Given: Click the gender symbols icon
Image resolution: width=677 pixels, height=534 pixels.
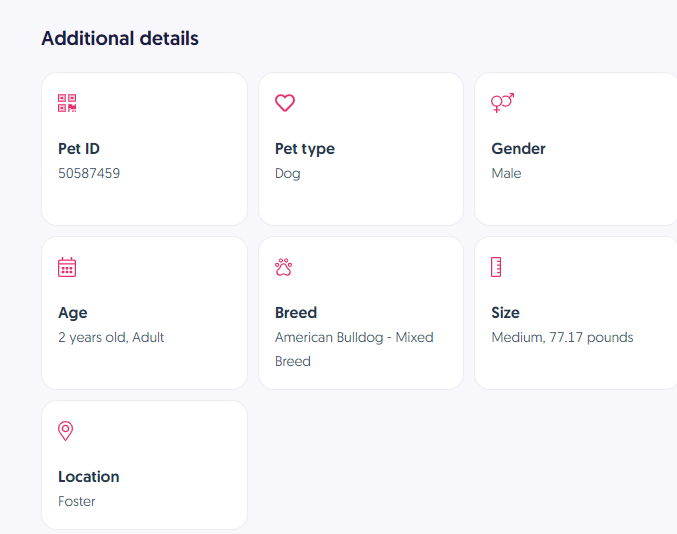Looking at the screenshot, I should (502, 103).
